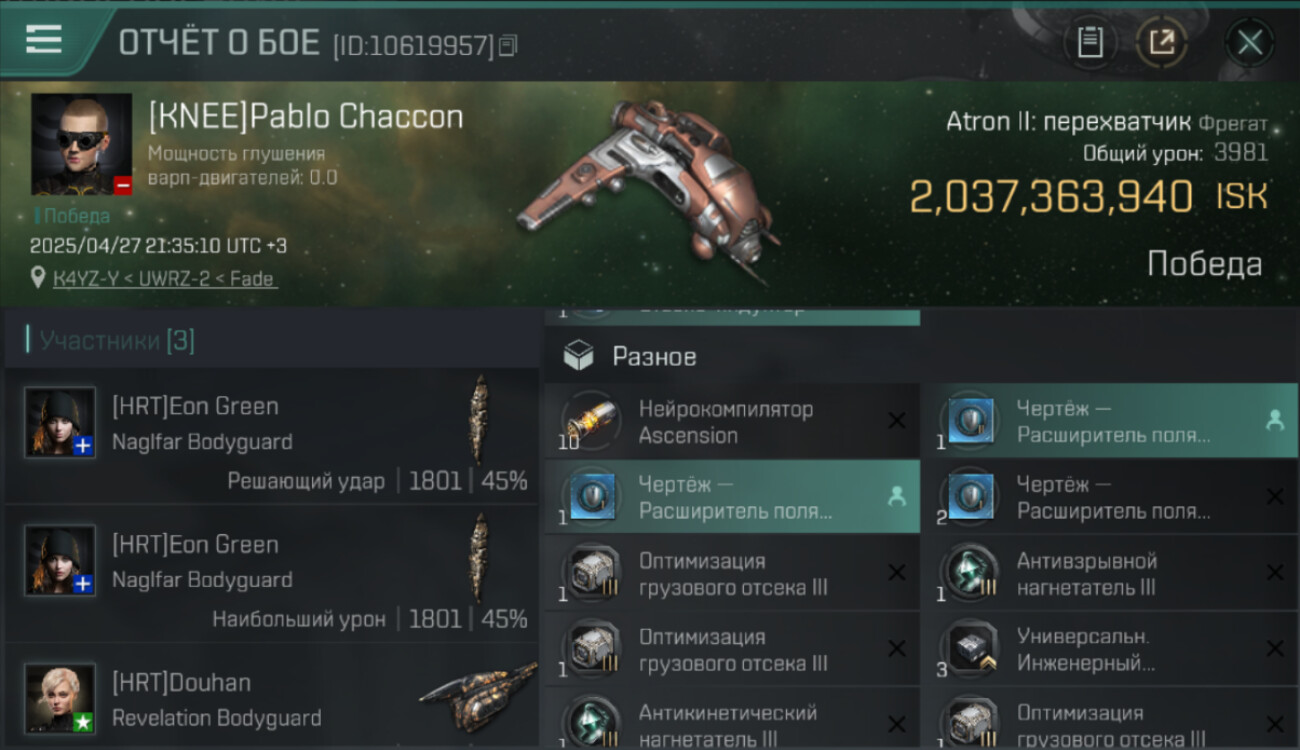The image size is (1300, 750).
Task: Copy the battle report ID
Action: pyautogui.click(x=508, y=45)
